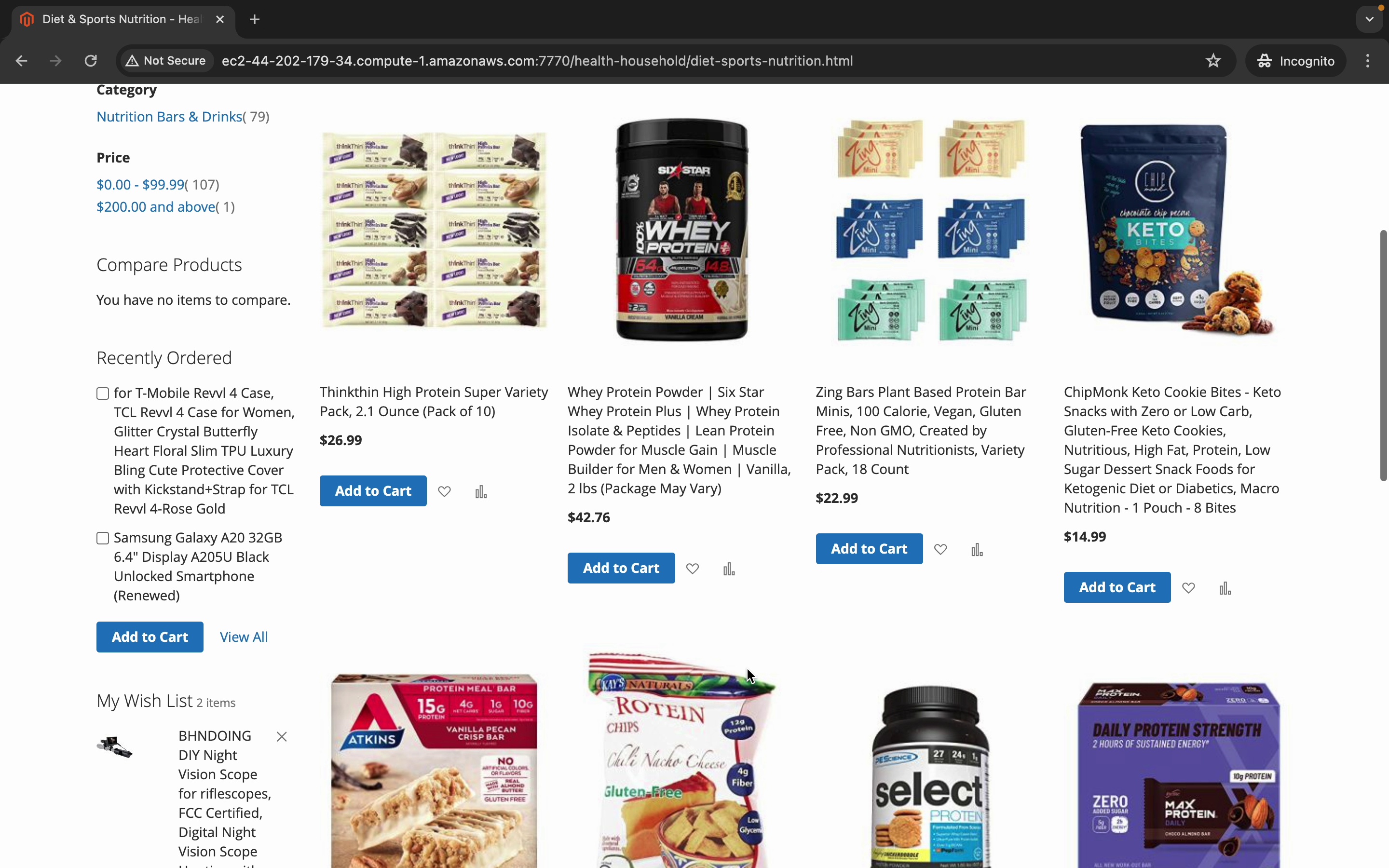Open a new browser tab
The width and height of the screenshot is (1389, 868).
[255, 19]
